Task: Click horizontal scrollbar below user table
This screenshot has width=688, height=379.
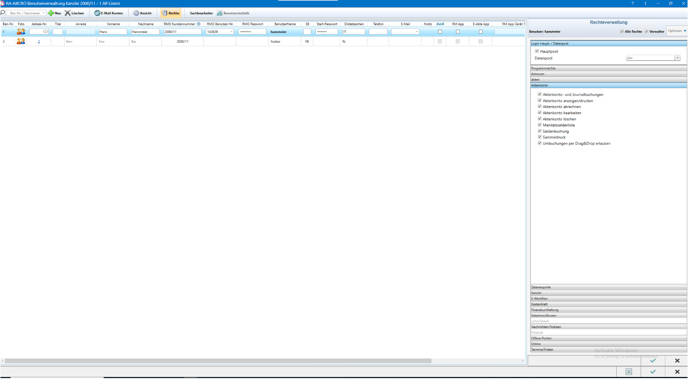Action: click(x=218, y=361)
